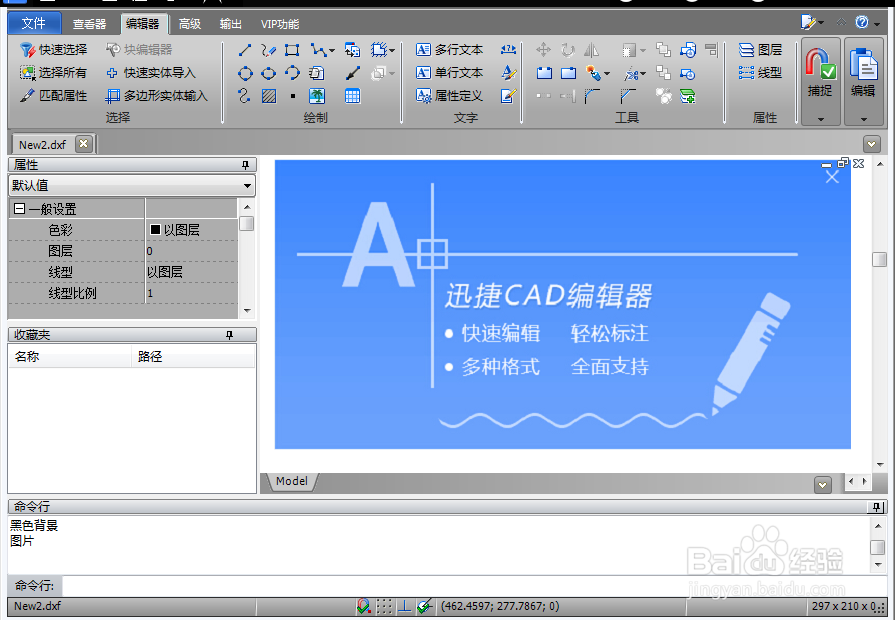This screenshot has width=895, height=620.
Task: Open Linetype (线型) properties
Action: (x=760, y=73)
